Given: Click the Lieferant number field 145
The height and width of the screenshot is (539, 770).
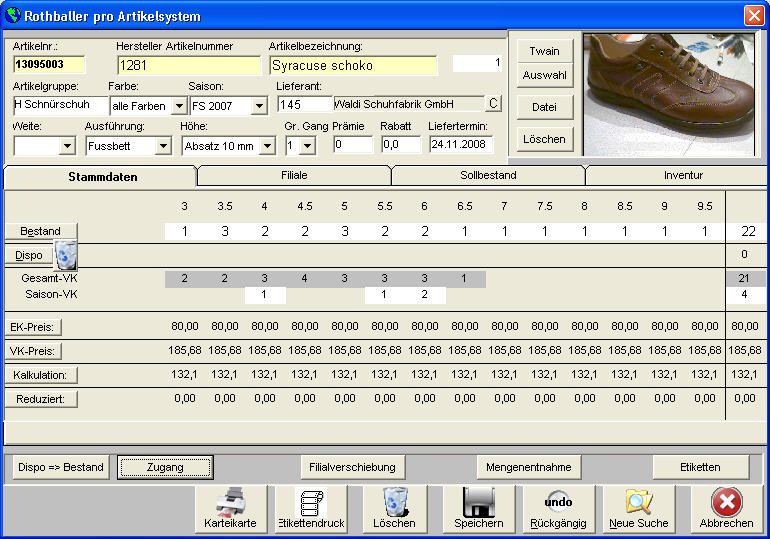Looking at the screenshot, I should click(304, 104).
